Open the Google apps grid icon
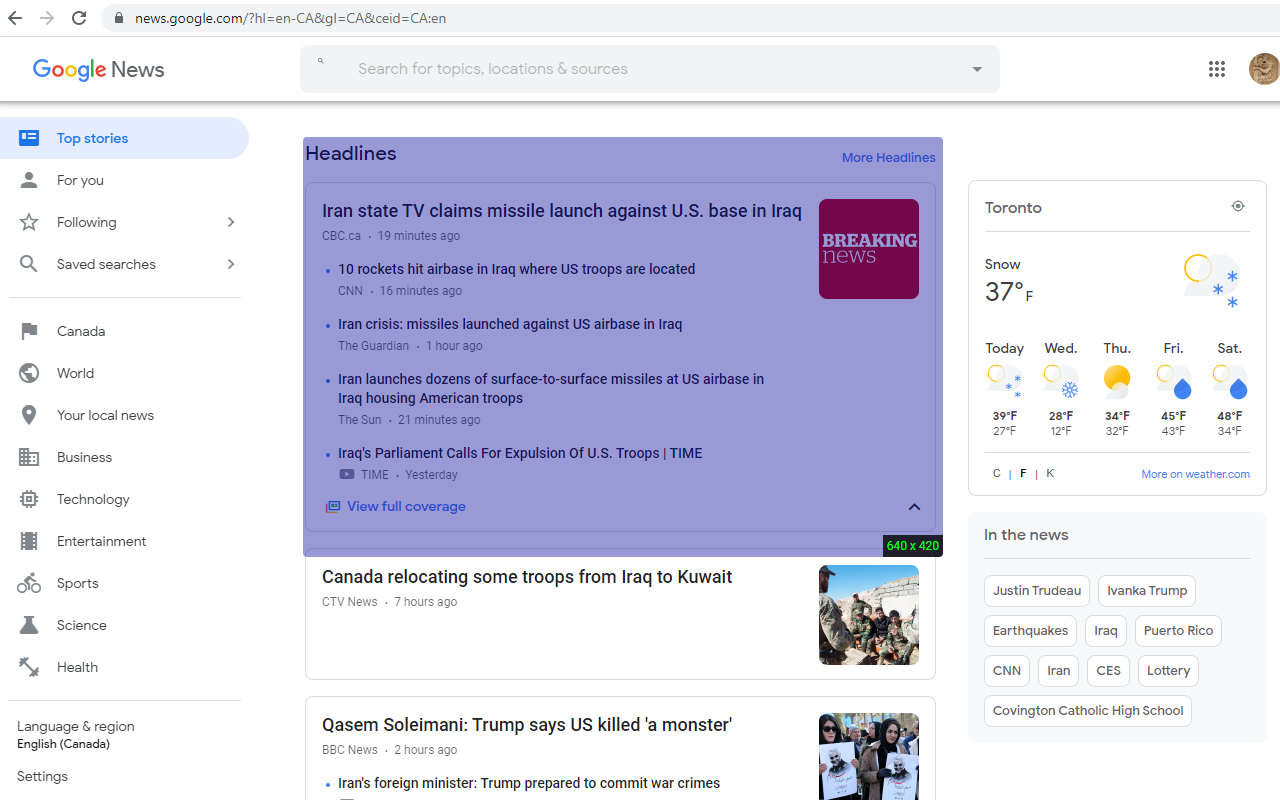This screenshot has height=800, width=1280. point(1216,69)
